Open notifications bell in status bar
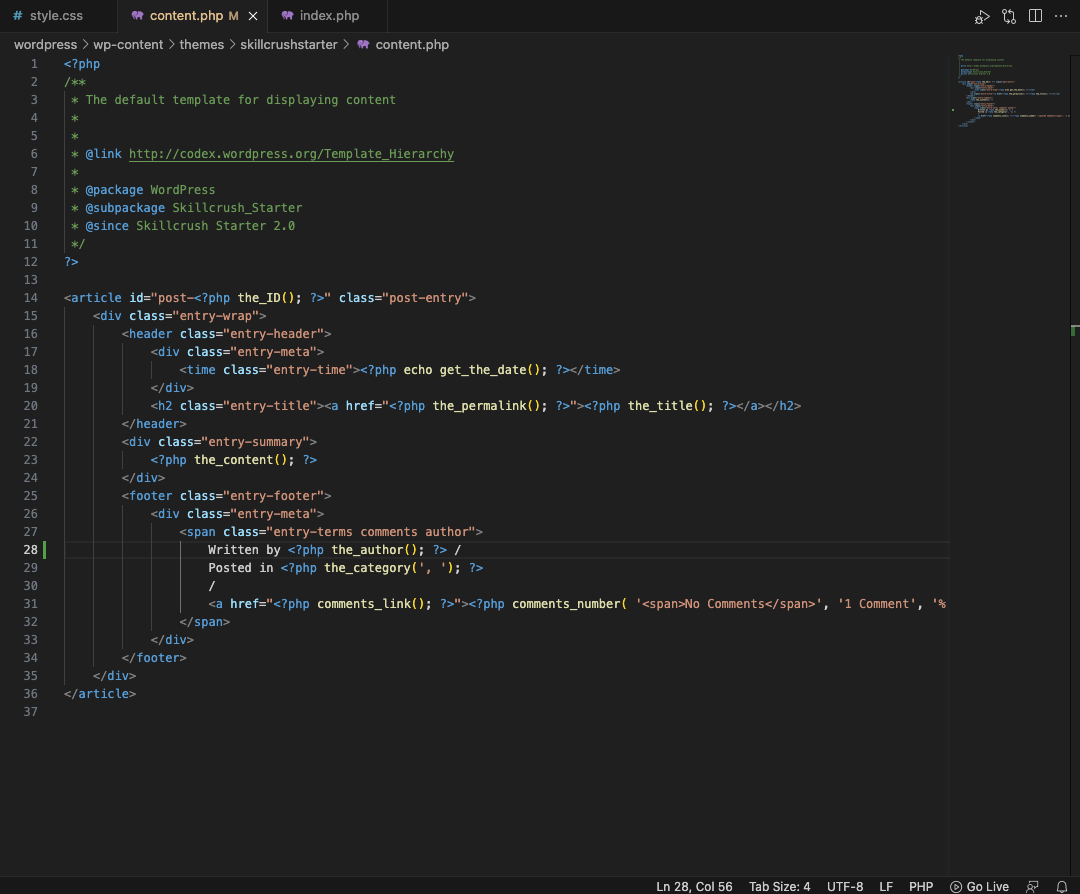This screenshot has width=1080, height=894. [x=1061, y=886]
